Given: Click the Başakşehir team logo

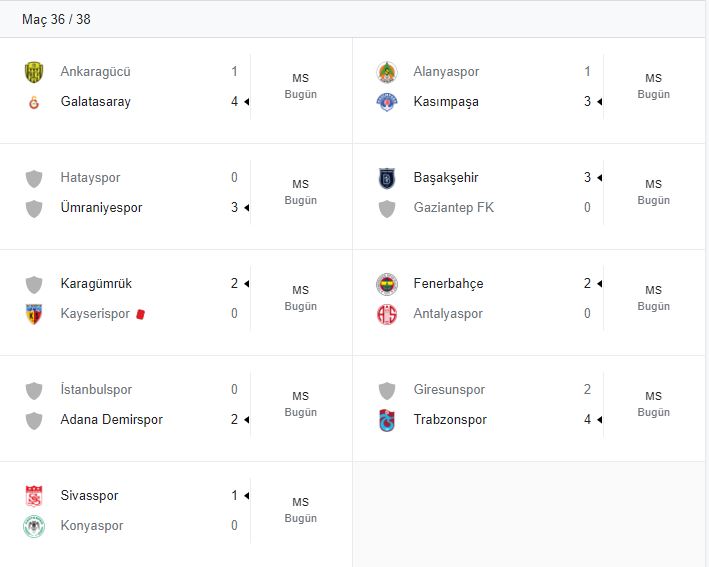Looking at the screenshot, I should point(387,178).
